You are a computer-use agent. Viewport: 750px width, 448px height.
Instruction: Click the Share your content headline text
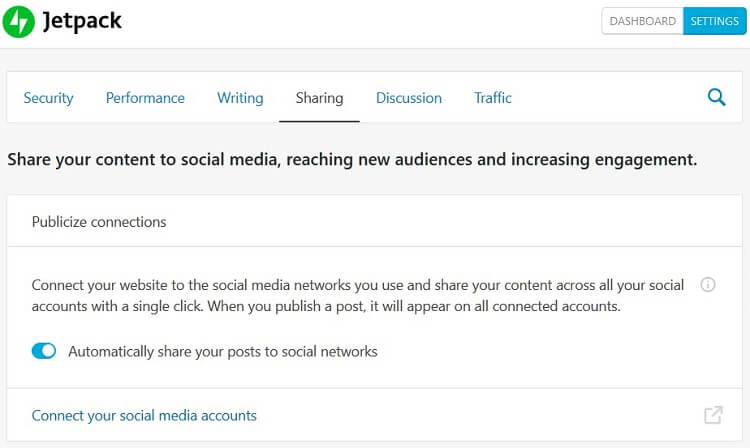(x=352, y=160)
